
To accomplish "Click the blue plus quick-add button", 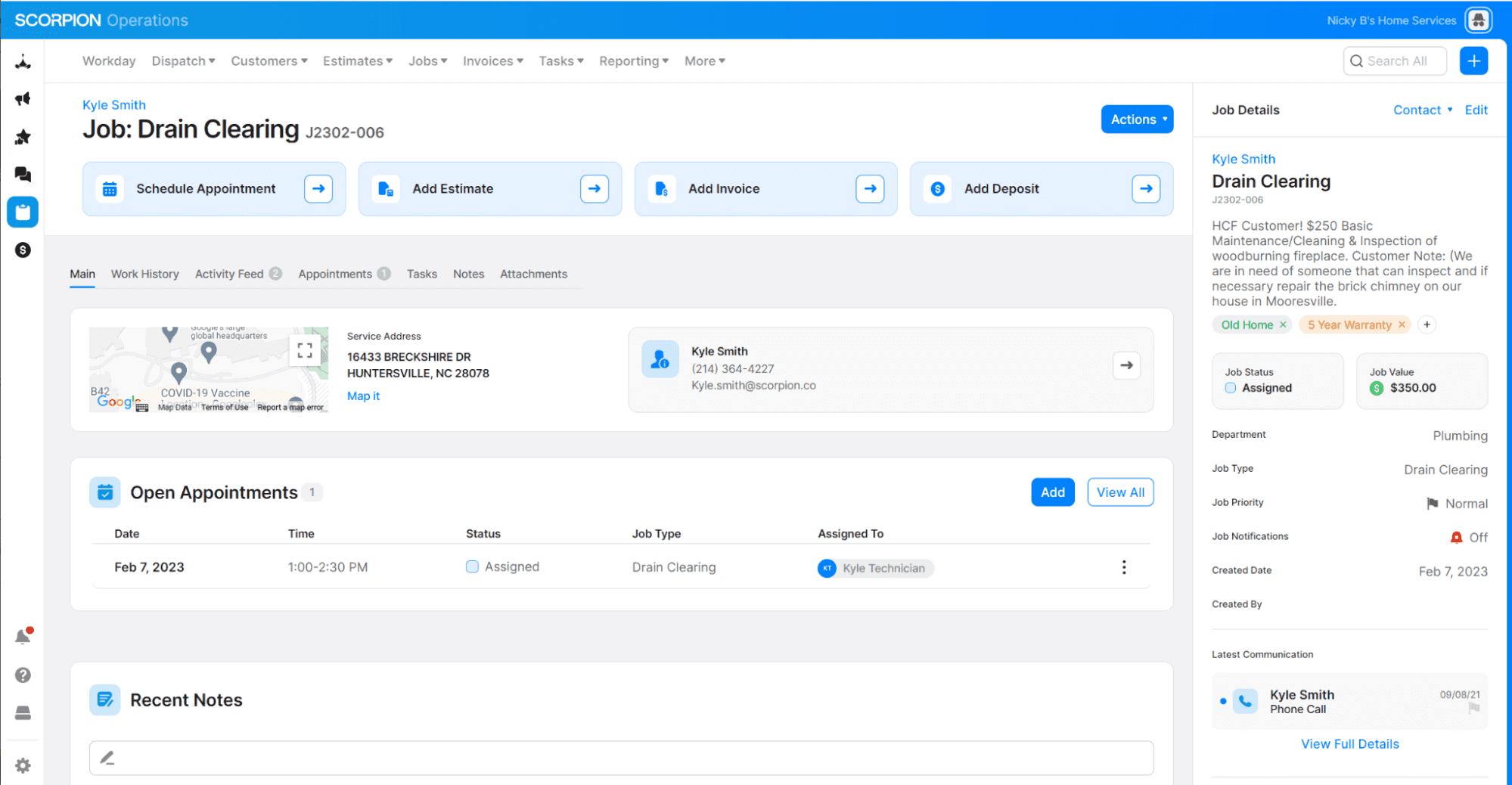I will point(1473,61).
